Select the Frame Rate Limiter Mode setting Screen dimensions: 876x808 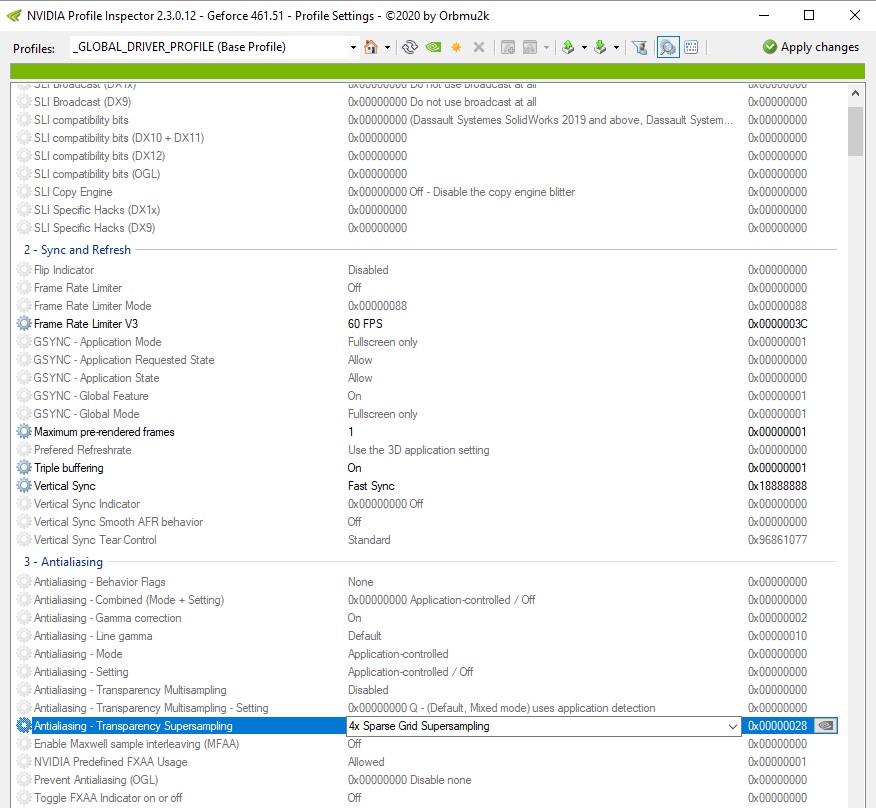click(425, 306)
